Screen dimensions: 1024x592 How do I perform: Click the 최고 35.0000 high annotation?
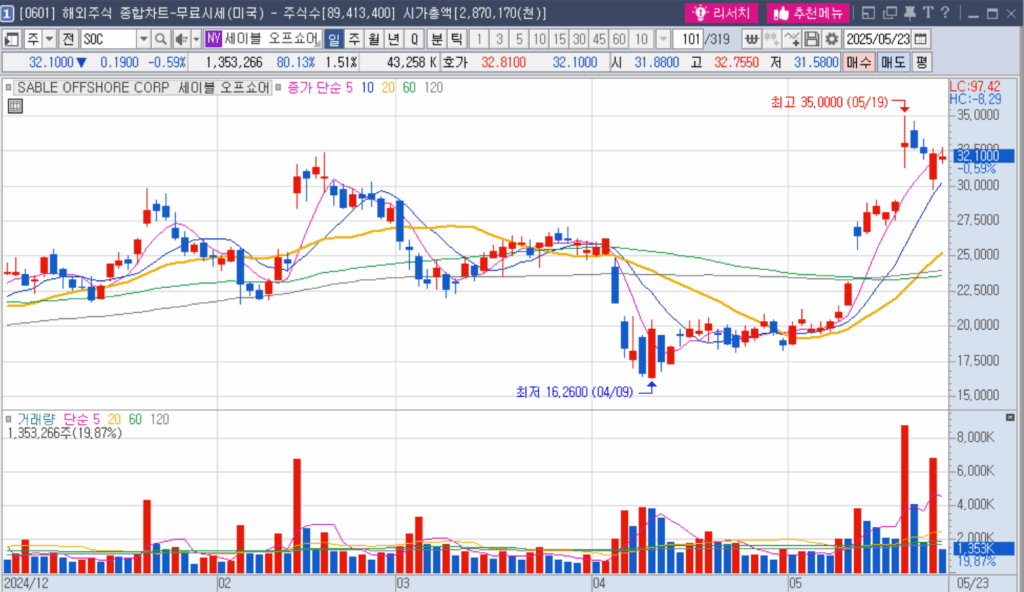(x=829, y=102)
